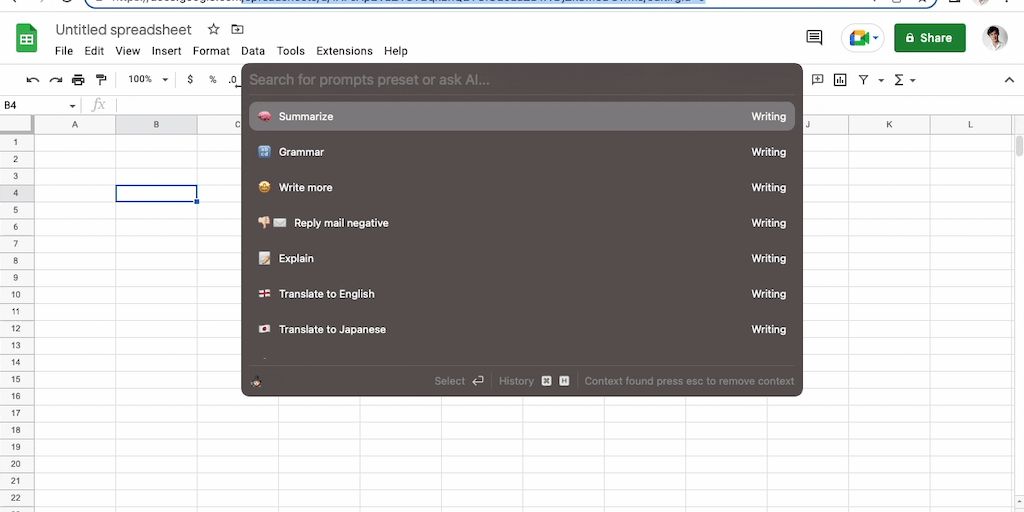Open the Format menu

[211, 51]
